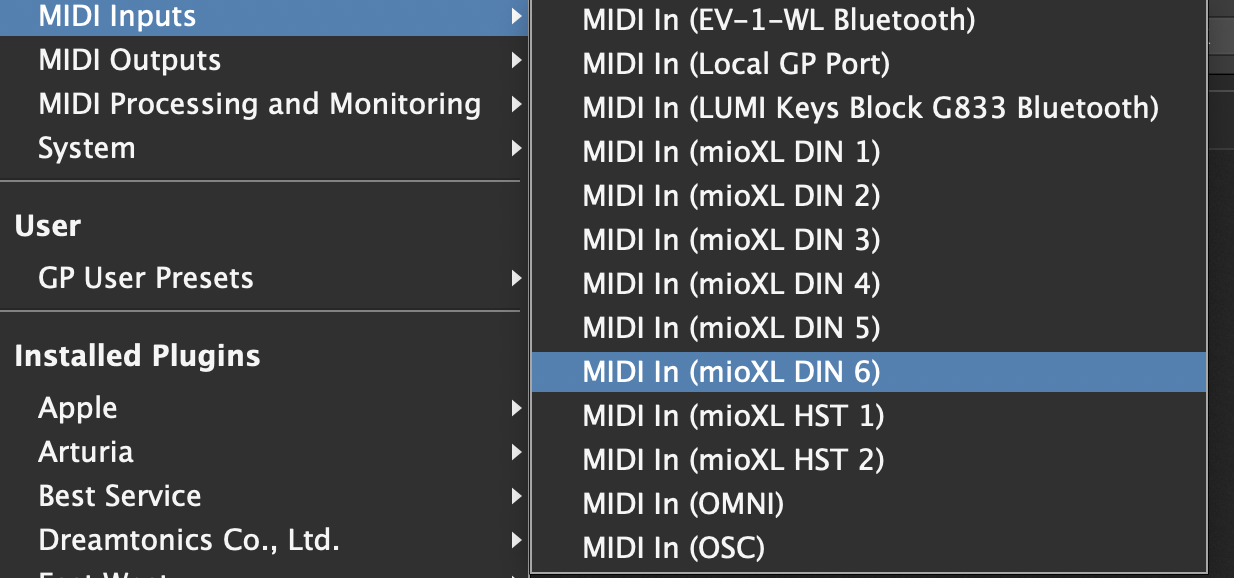The width and height of the screenshot is (1234, 578).
Task: Select MIDI In (mioXL HST 1)
Action: coord(733,416)
